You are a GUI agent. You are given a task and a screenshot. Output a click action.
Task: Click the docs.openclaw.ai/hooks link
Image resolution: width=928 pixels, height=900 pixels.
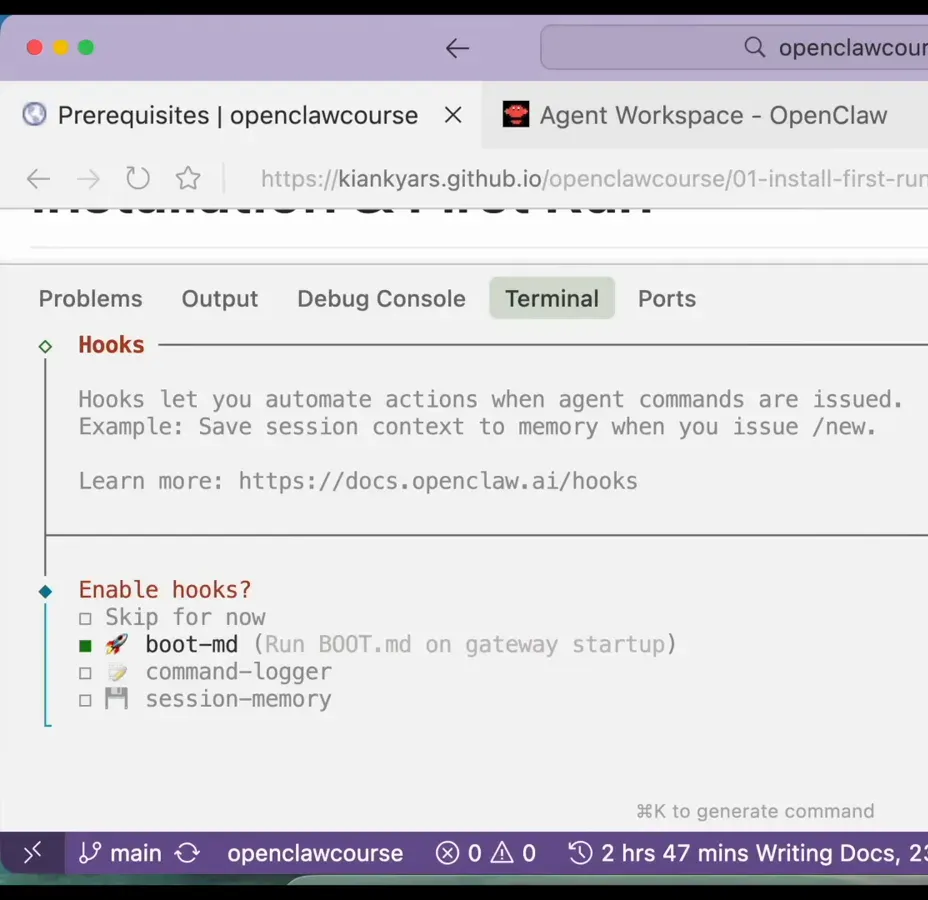[x=438, y=481]
